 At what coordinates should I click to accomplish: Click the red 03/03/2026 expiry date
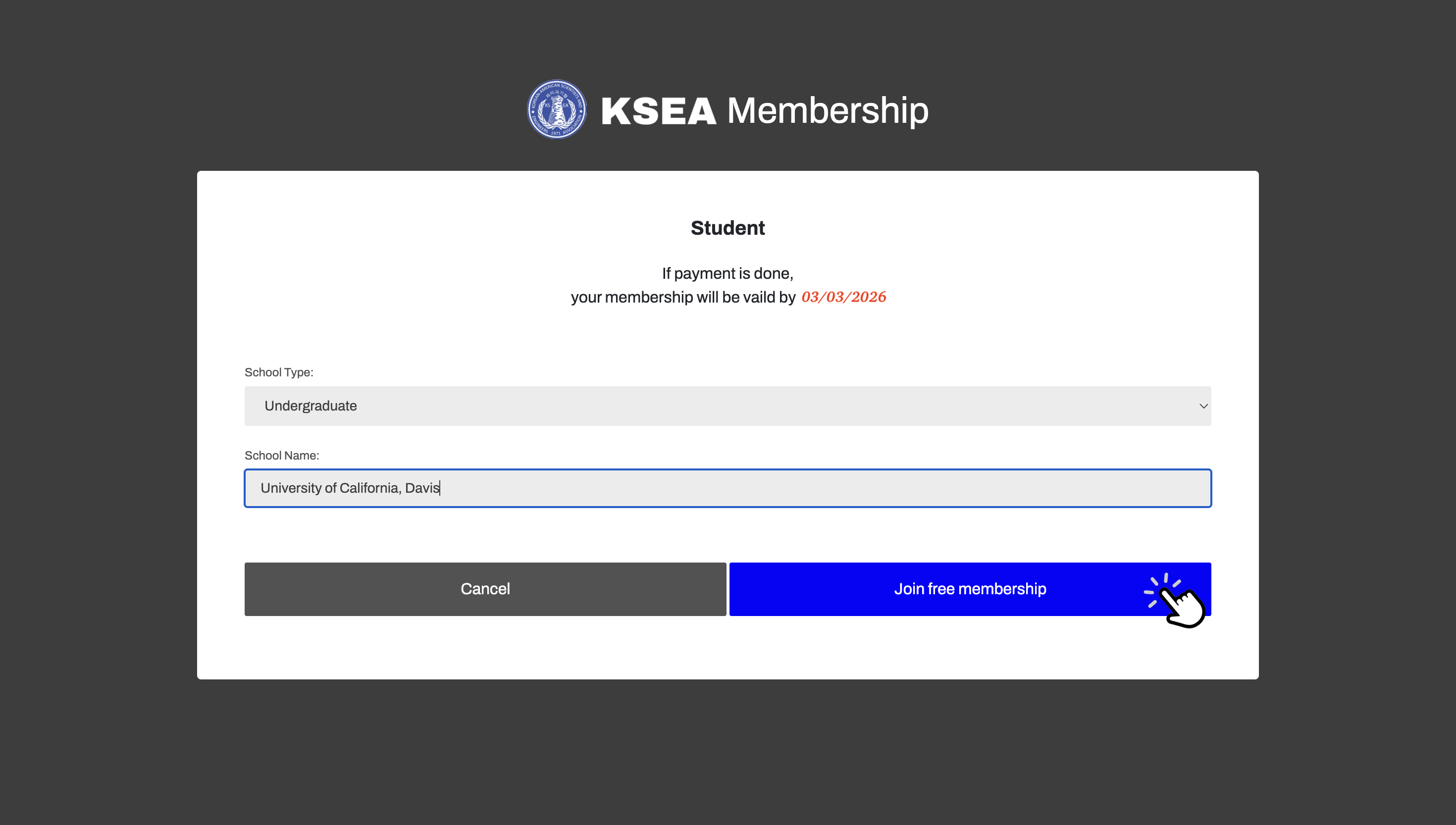pyautogui.click(x=843, y=297)
